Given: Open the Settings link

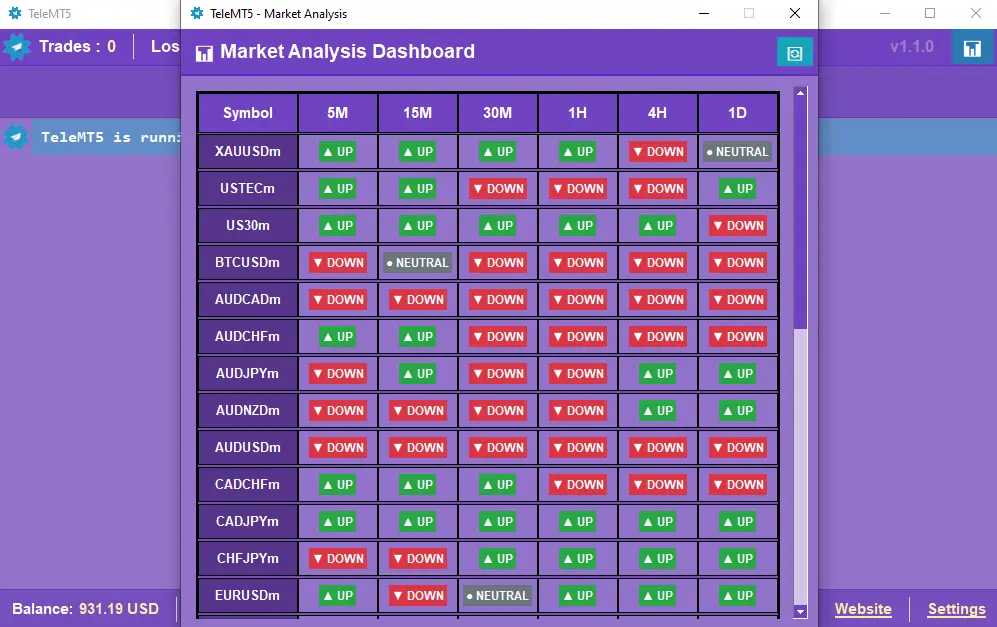Looking at the screenshot, I should pyautogui.click(x=956, y=609).
